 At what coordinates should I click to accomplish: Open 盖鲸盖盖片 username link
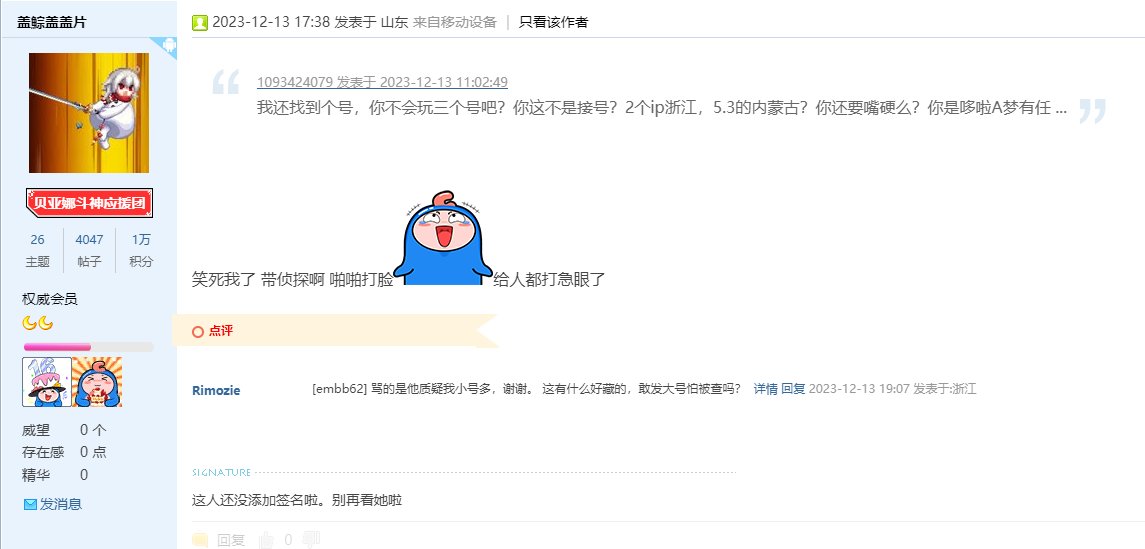[51, 23]
